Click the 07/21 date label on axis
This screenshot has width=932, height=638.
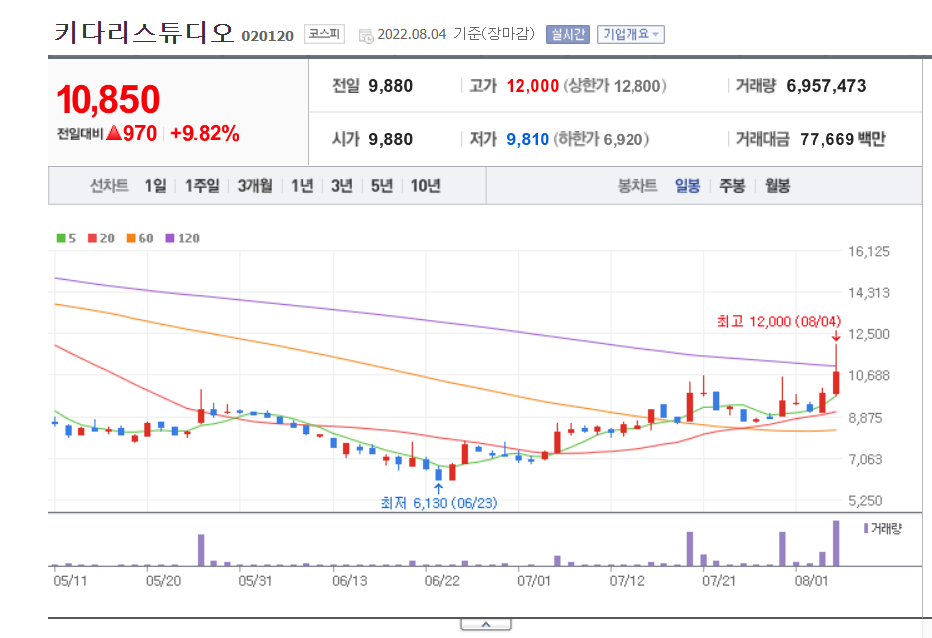719,581
